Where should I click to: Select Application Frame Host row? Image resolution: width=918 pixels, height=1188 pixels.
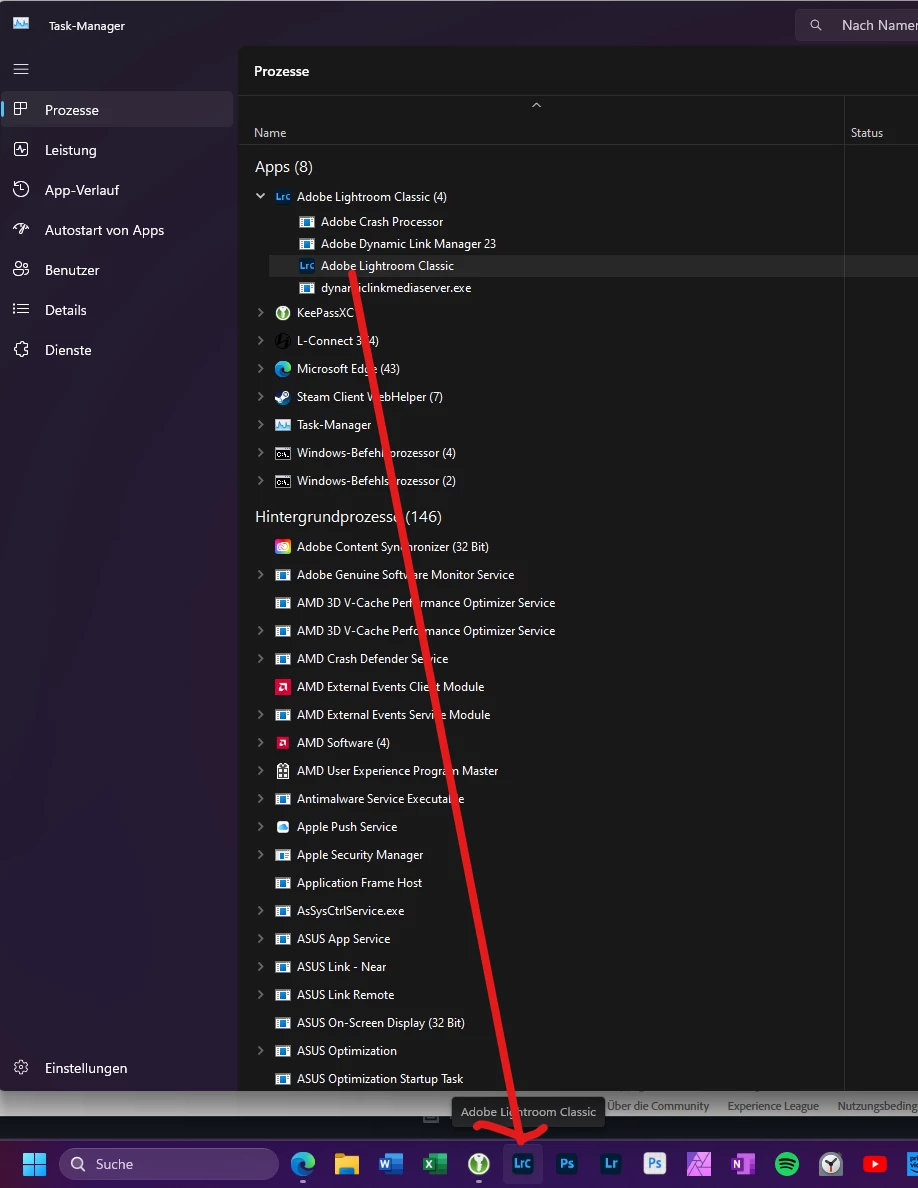[x=359, y=883]
